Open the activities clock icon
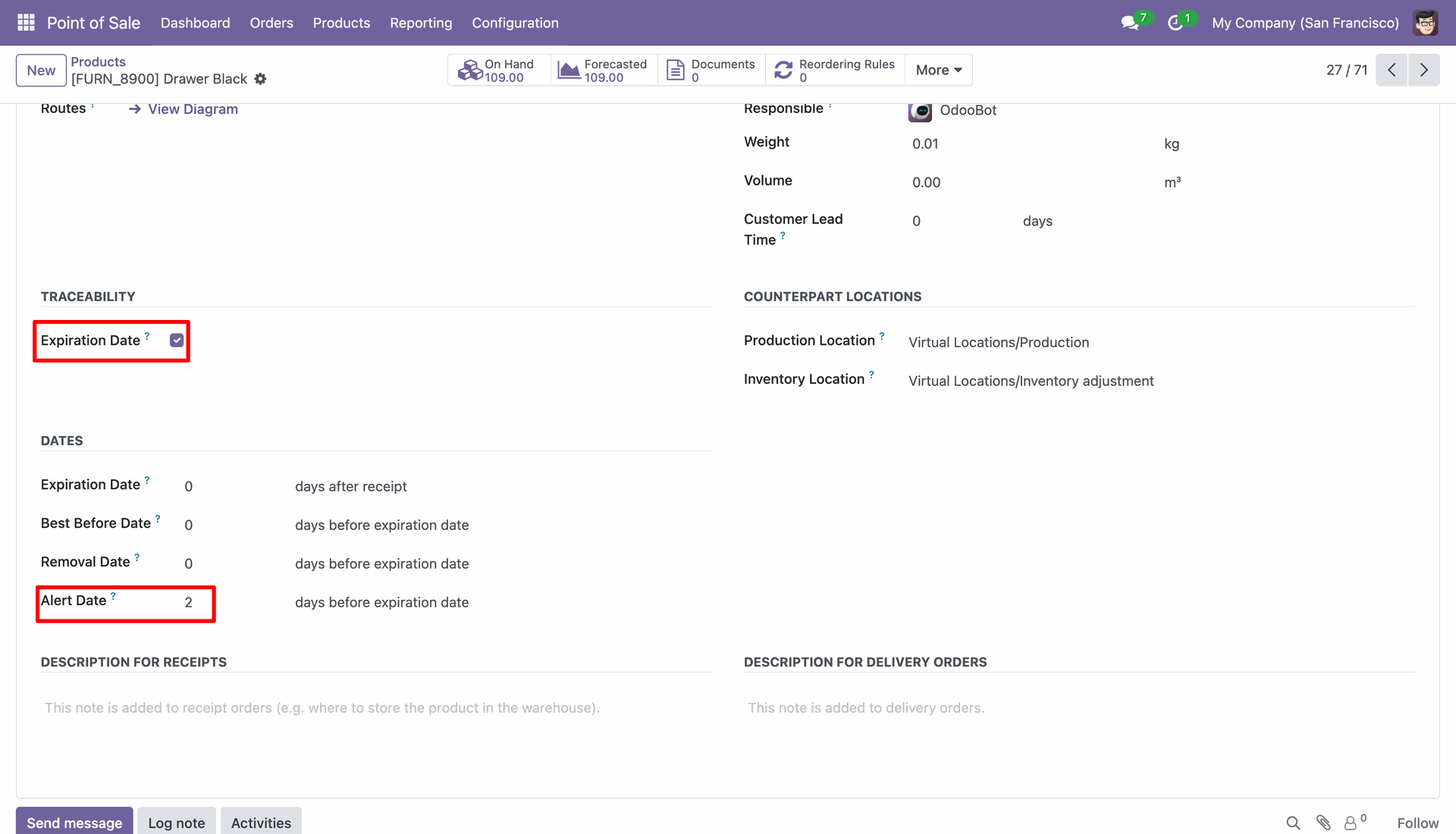Image resolution: width=1456 pixels, height=834 pixels. (1175, 23)
